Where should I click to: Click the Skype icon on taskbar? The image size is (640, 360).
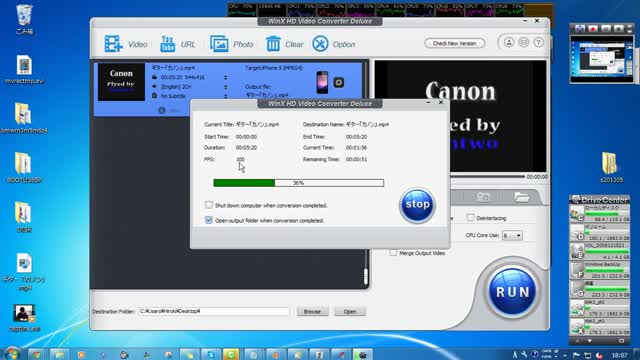pyautogui.click(x=211, y=355)
